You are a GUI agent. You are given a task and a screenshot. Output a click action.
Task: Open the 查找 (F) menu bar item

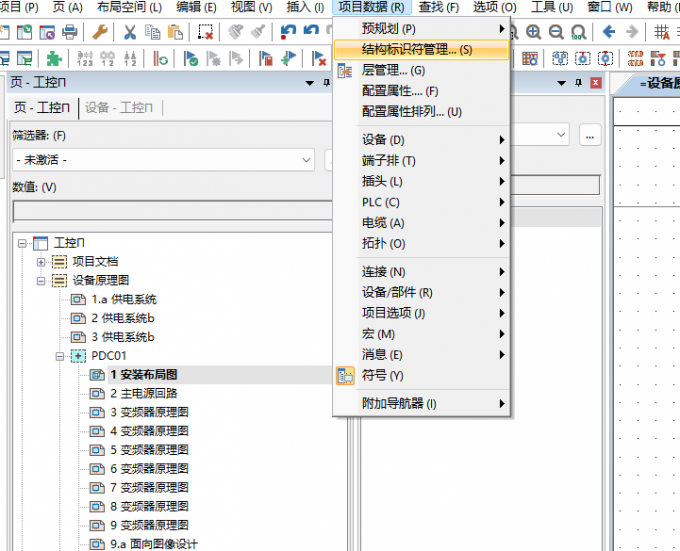(438, 7)
